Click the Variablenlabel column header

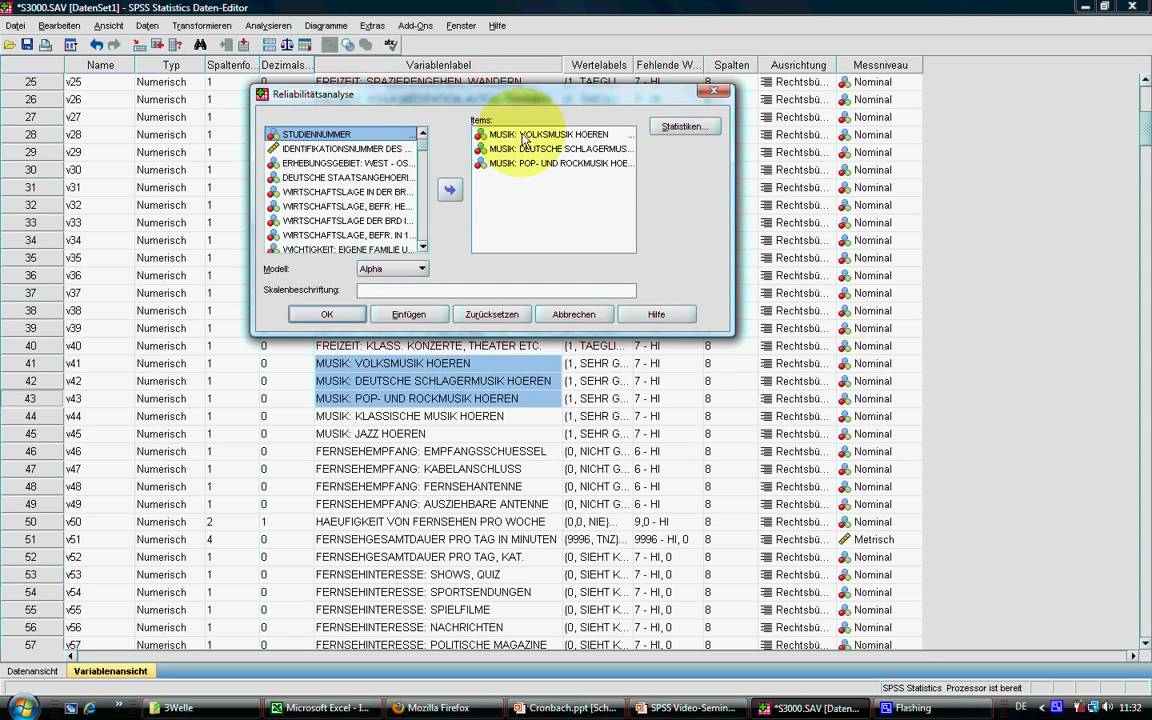click(x=439, y=65)
